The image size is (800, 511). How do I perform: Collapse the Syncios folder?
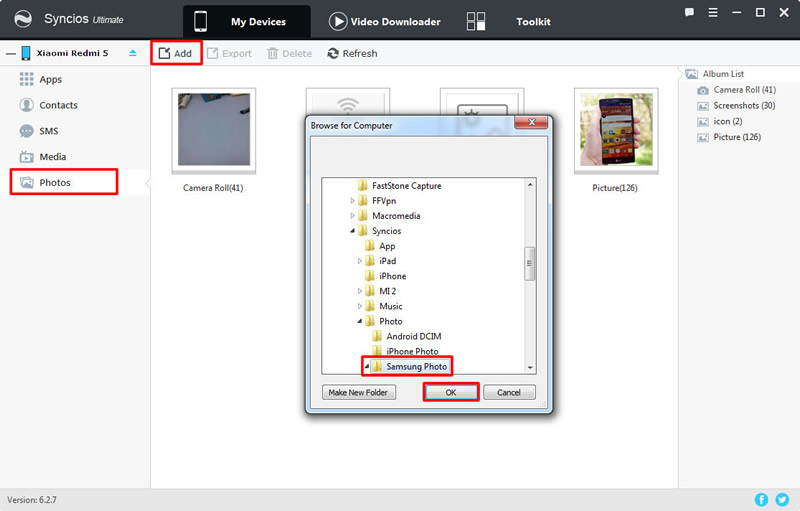point(352,231)
